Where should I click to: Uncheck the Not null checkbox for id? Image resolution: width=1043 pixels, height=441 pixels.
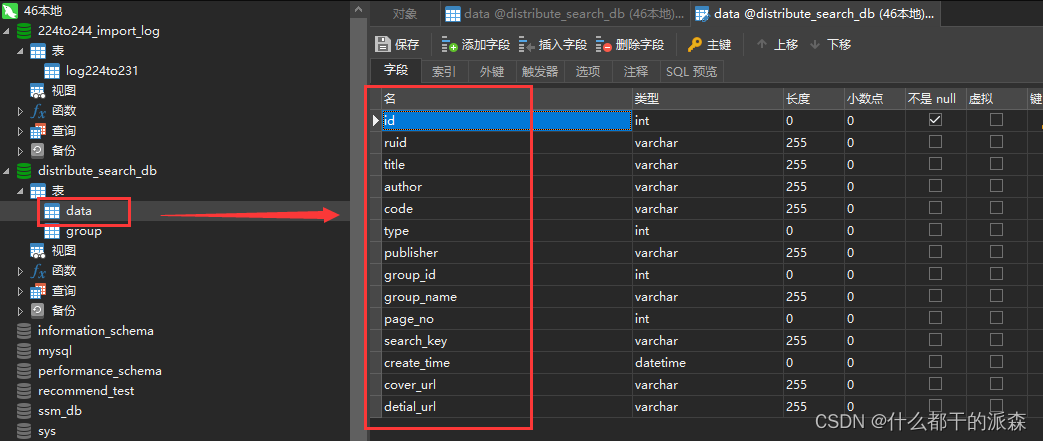(935, 120)
